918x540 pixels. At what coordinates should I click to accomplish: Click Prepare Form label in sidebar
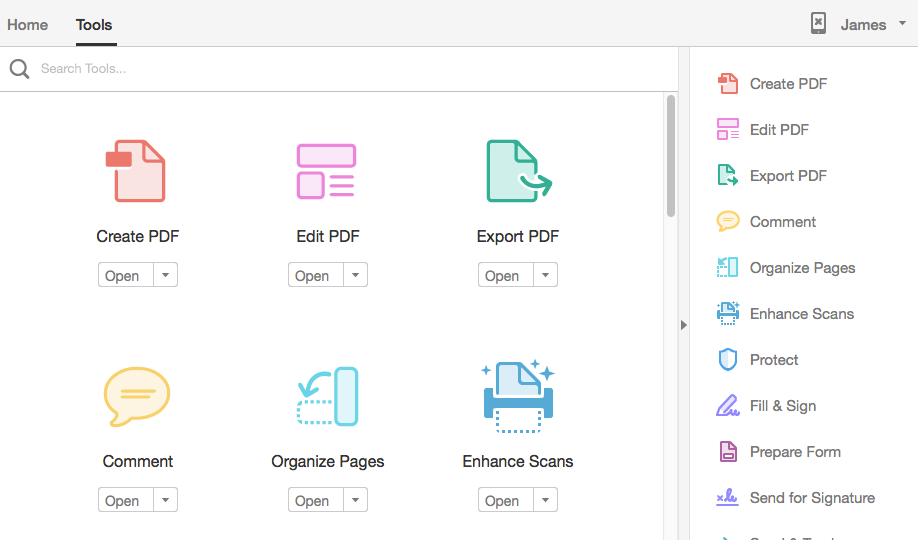tap(795, 452)
